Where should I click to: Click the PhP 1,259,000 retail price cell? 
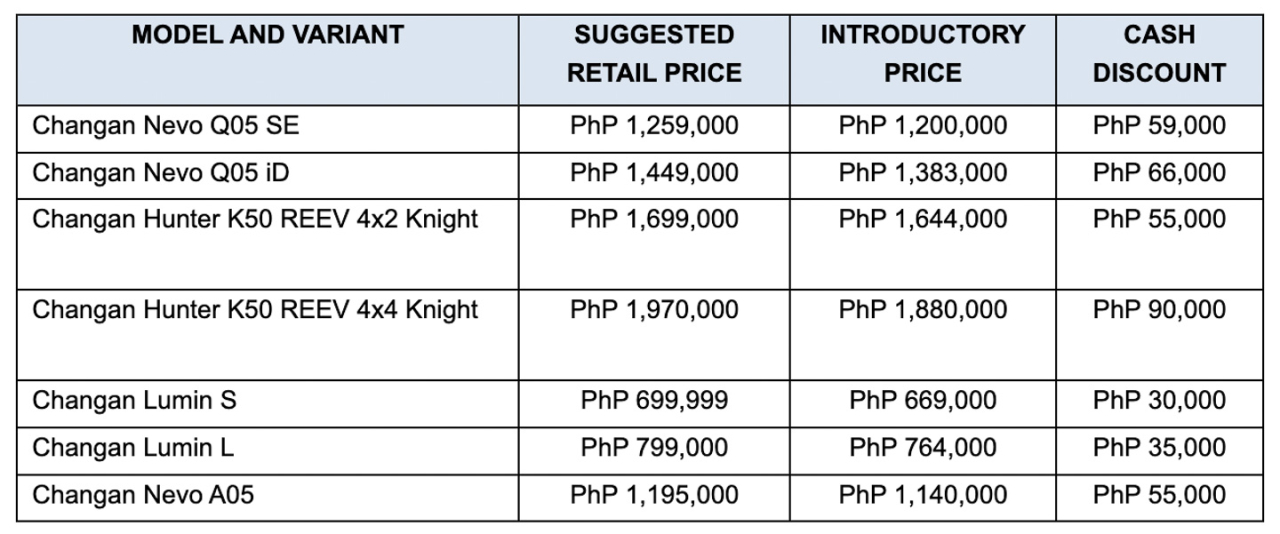click(654, 127)
